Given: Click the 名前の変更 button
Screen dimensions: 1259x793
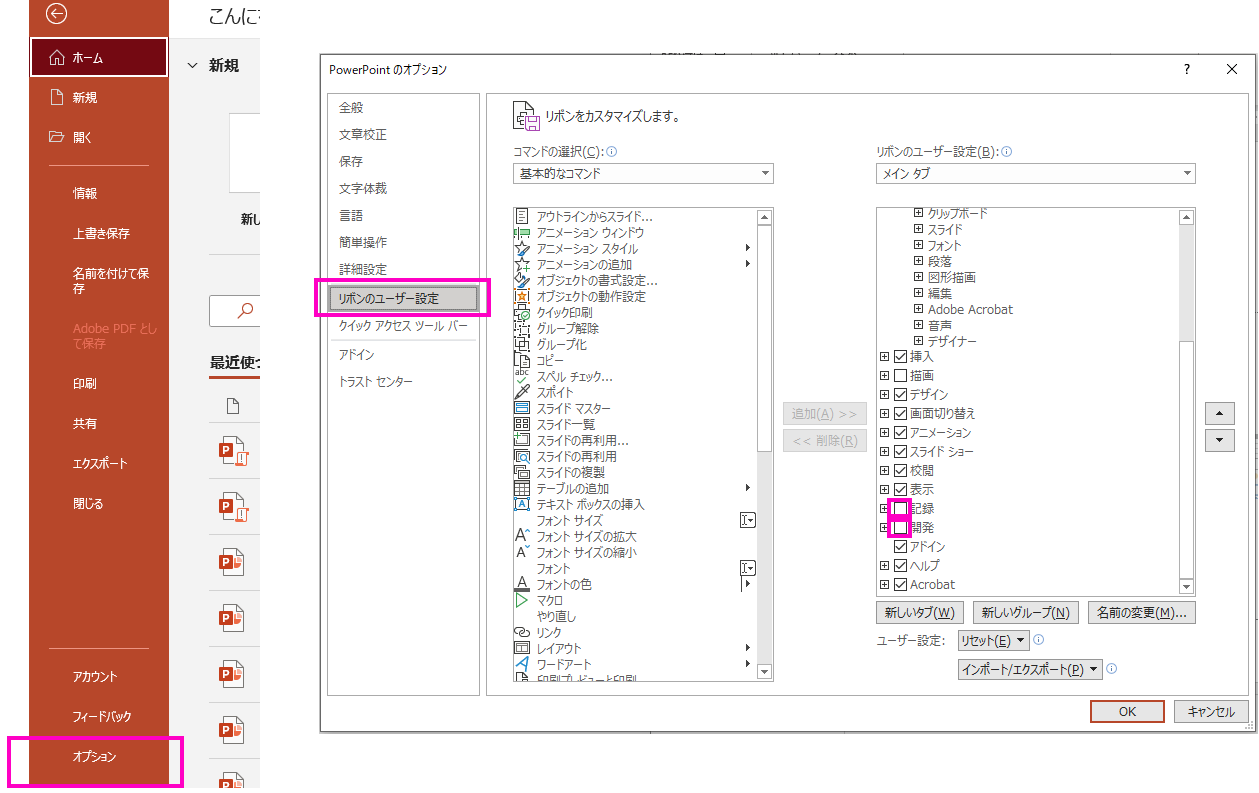Looking at the screenshot, I should tap(1141, 612).
